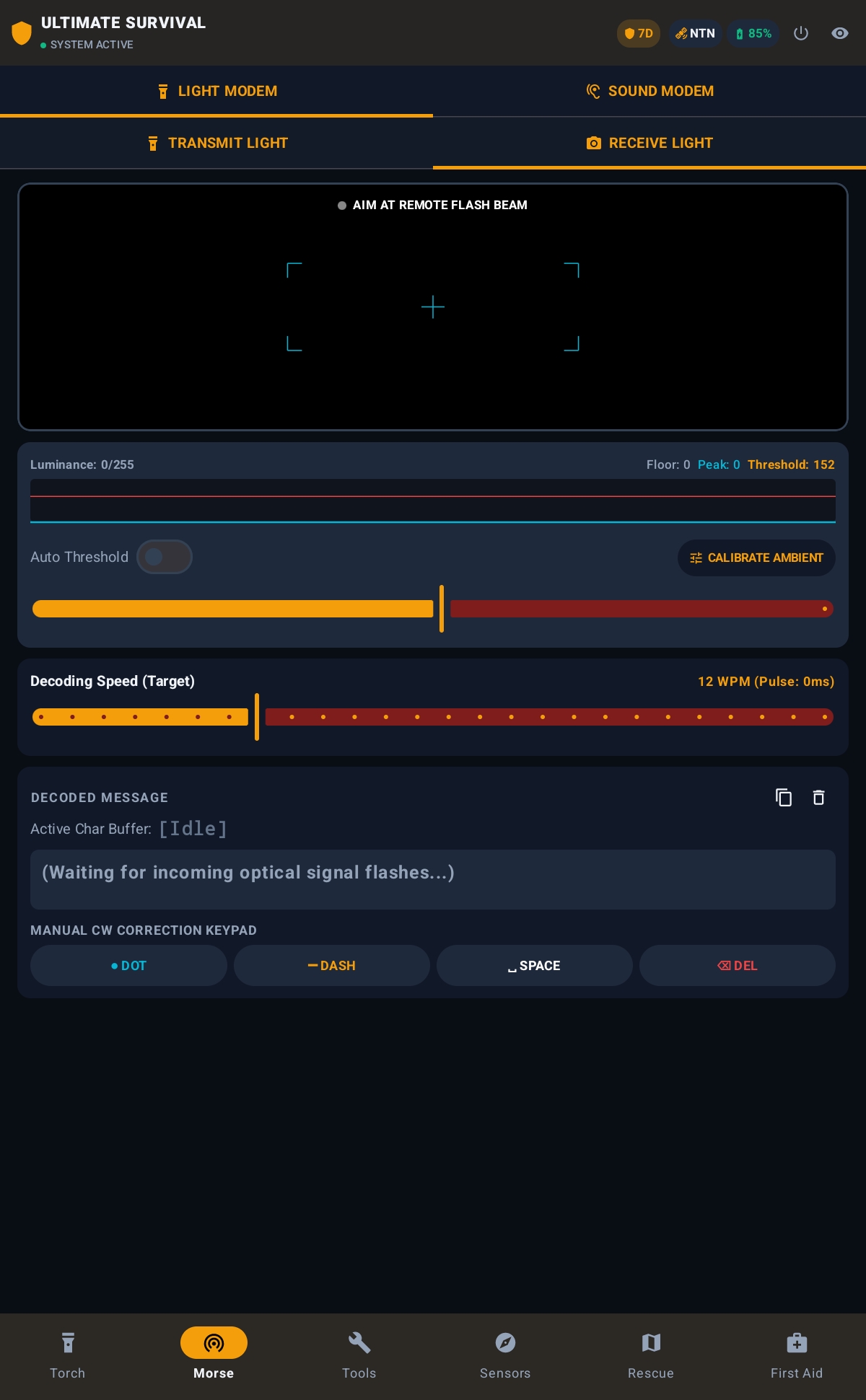This screenshot has width=866, height=1400.
Task: Click Calibrate Ambient button
Action: [756, 558]
